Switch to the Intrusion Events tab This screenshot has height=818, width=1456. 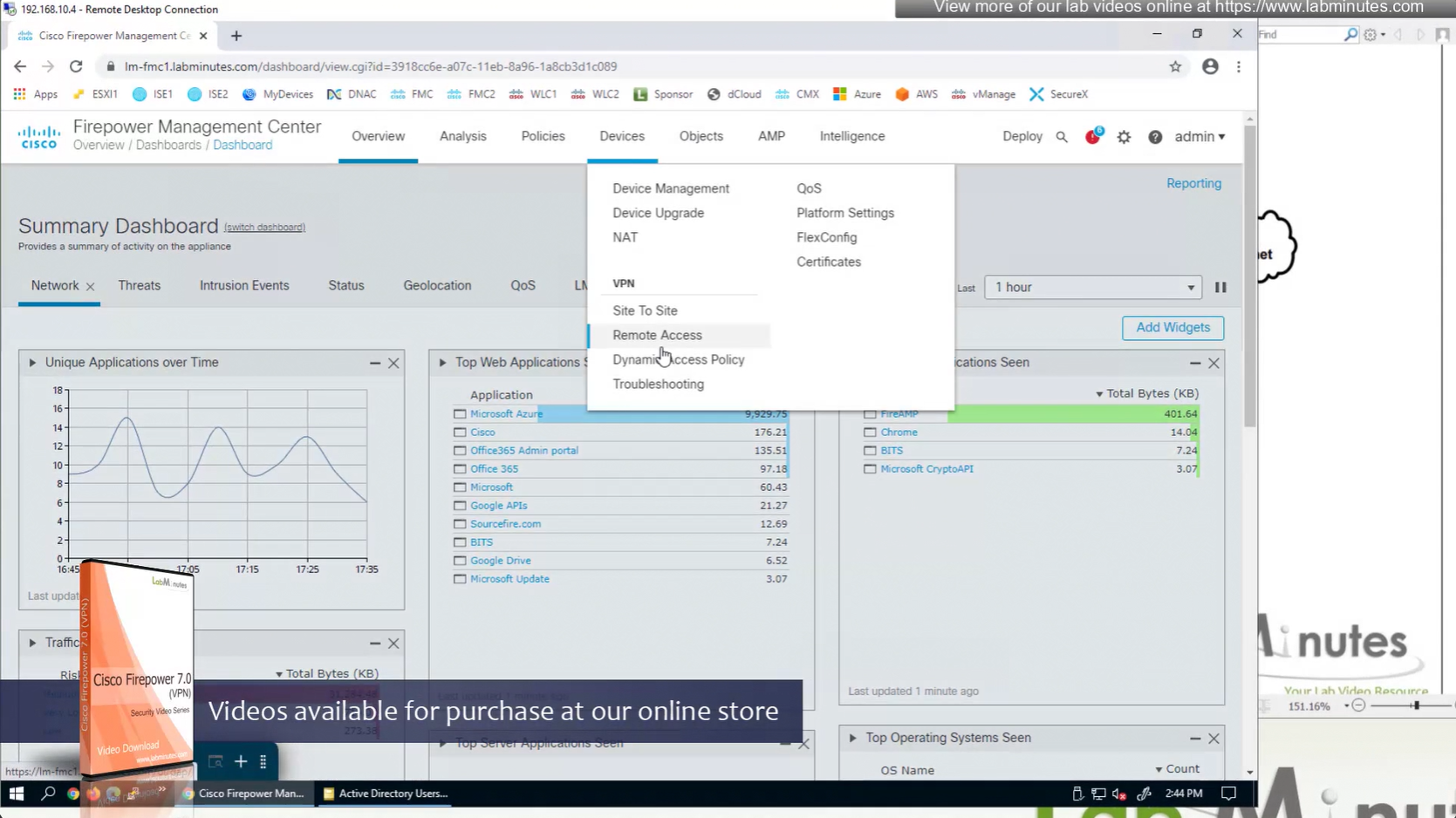click(x=244, y=285)
